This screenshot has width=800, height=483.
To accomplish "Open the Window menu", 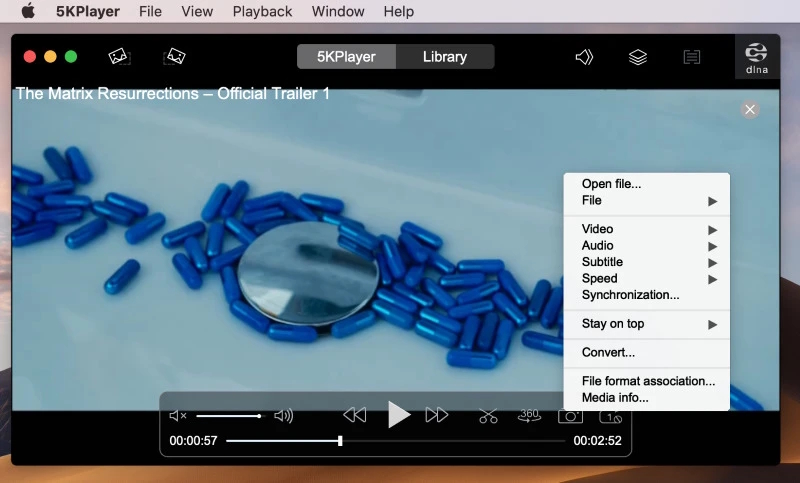I will click(x=338, y=11).
